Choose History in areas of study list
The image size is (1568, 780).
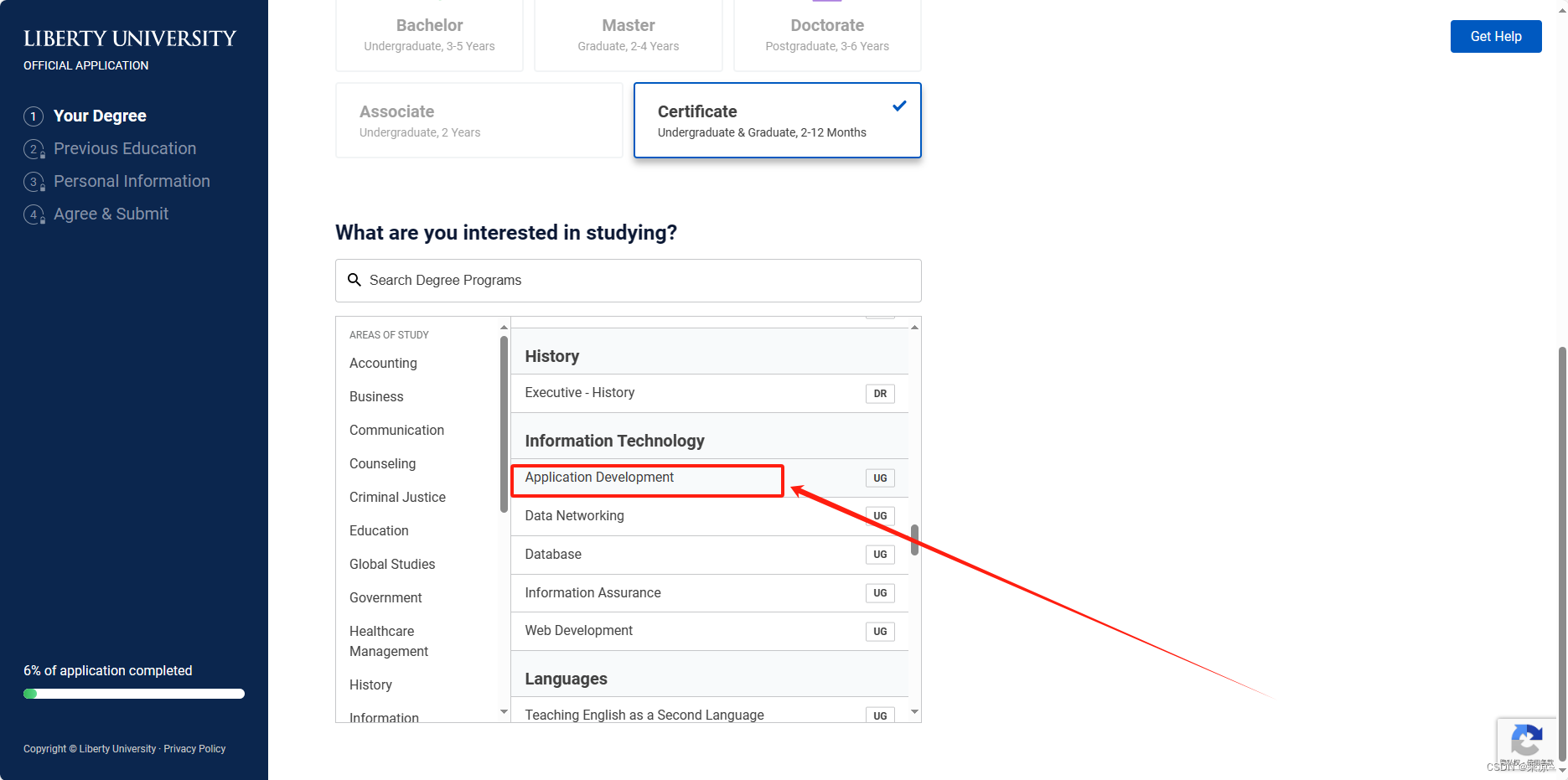370,684
